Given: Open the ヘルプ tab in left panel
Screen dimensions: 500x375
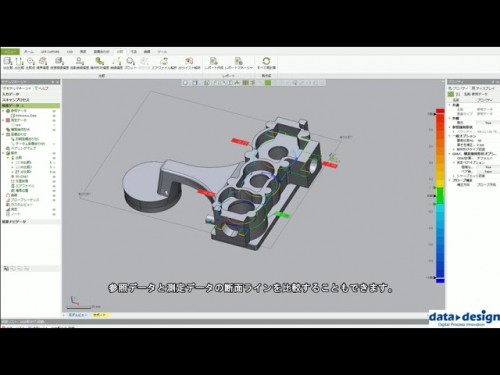Looking at the screenshot, I should pos(42,88).
